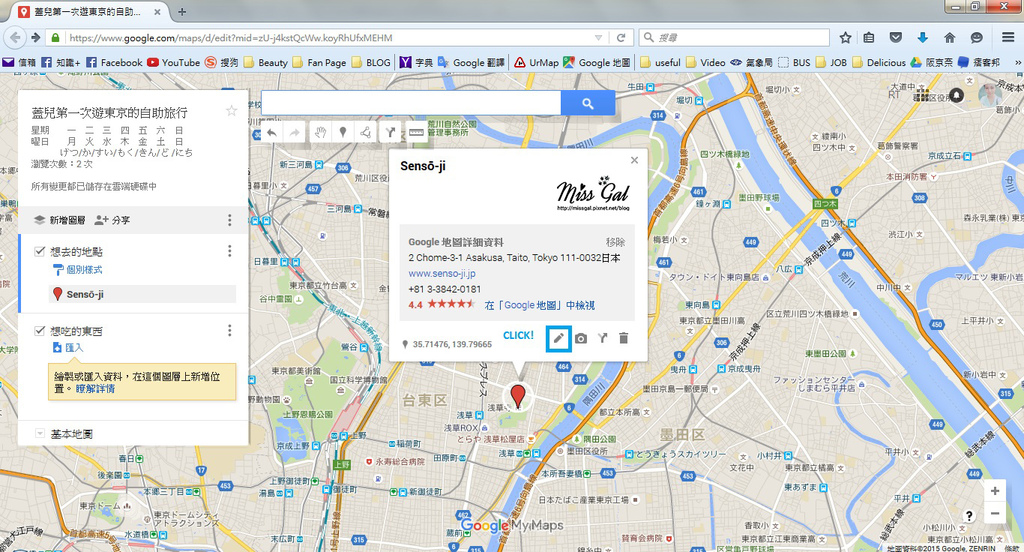This screenshot has height=552, width=1024.
Task: Go to Firefox home page icon
Action: pos(950,38)
